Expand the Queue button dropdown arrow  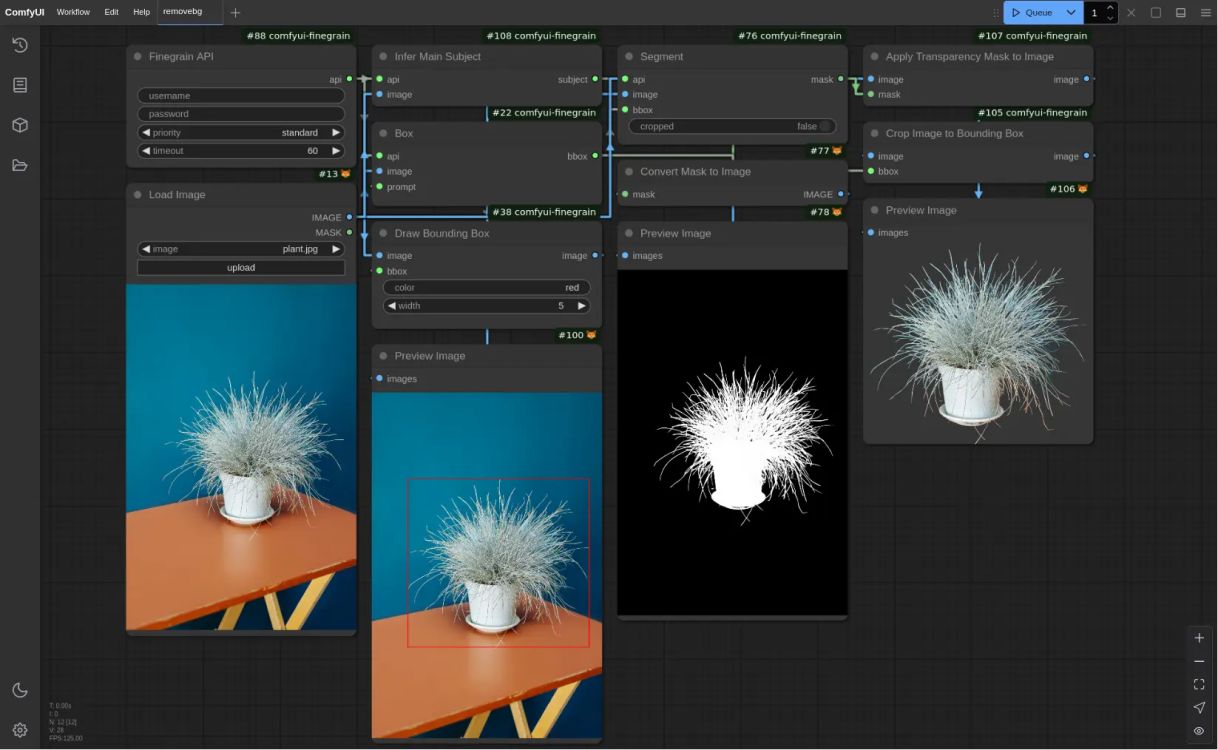[x=1071, y=13]
